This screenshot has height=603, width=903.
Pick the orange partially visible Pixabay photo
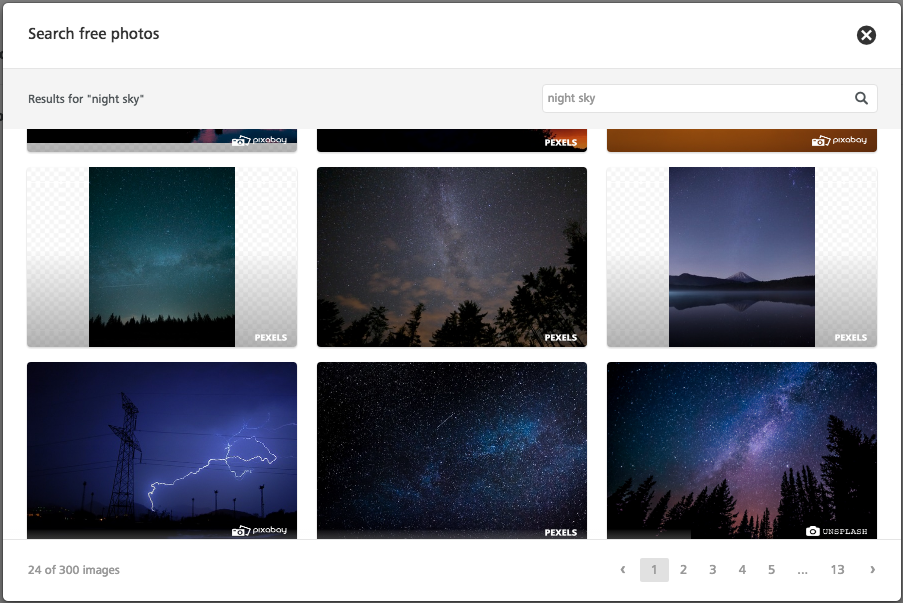coord(742,140)
